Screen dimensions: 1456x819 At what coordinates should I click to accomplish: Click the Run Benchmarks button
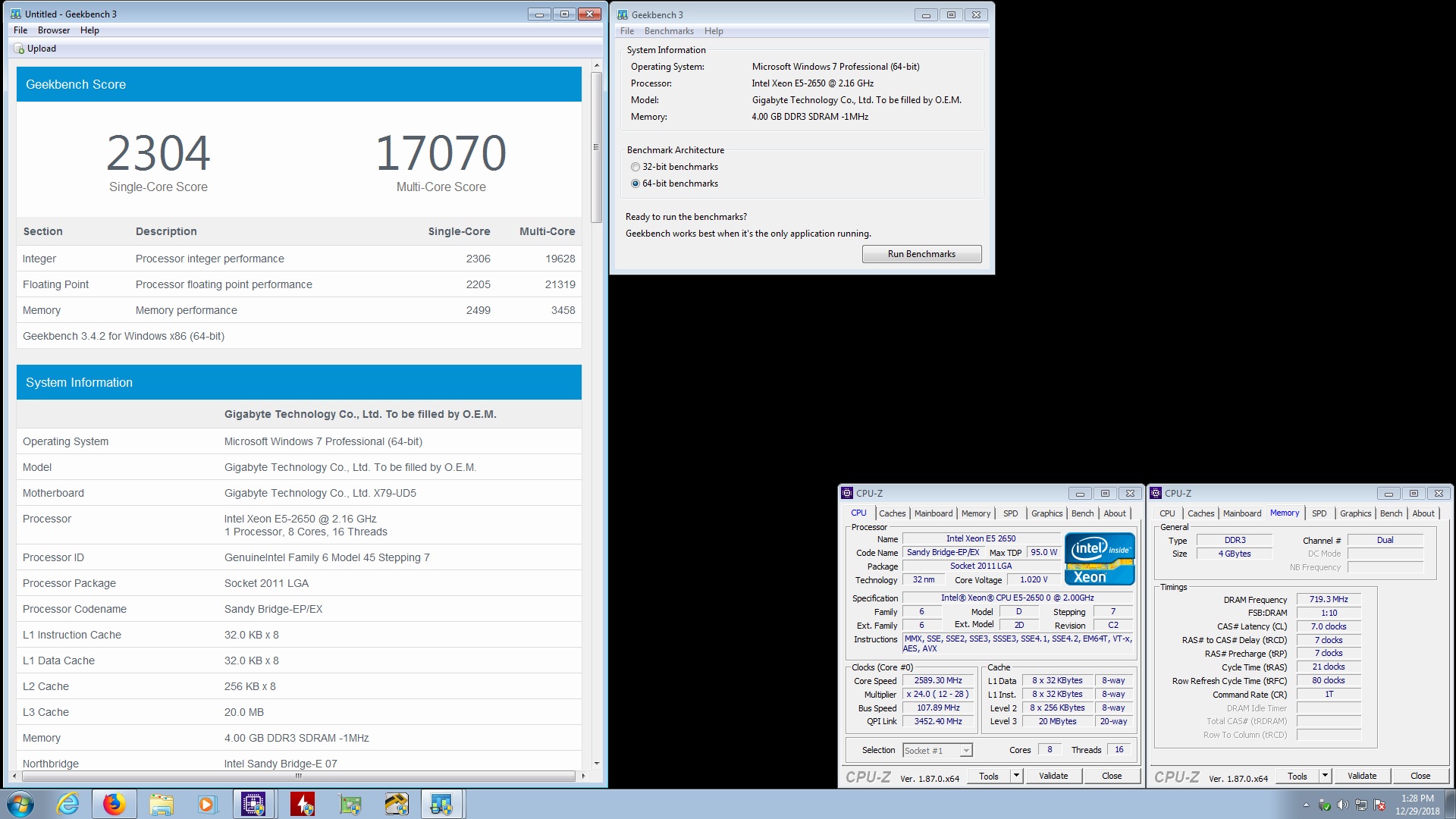pyautogui.click(x=921, y=254)
